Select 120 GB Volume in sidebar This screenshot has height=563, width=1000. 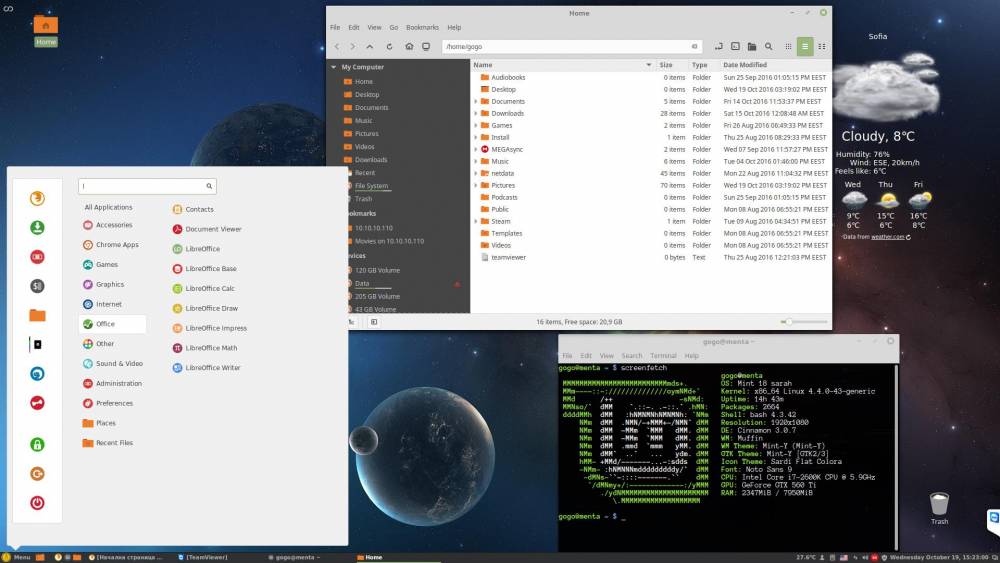click(x=377, y=270)
